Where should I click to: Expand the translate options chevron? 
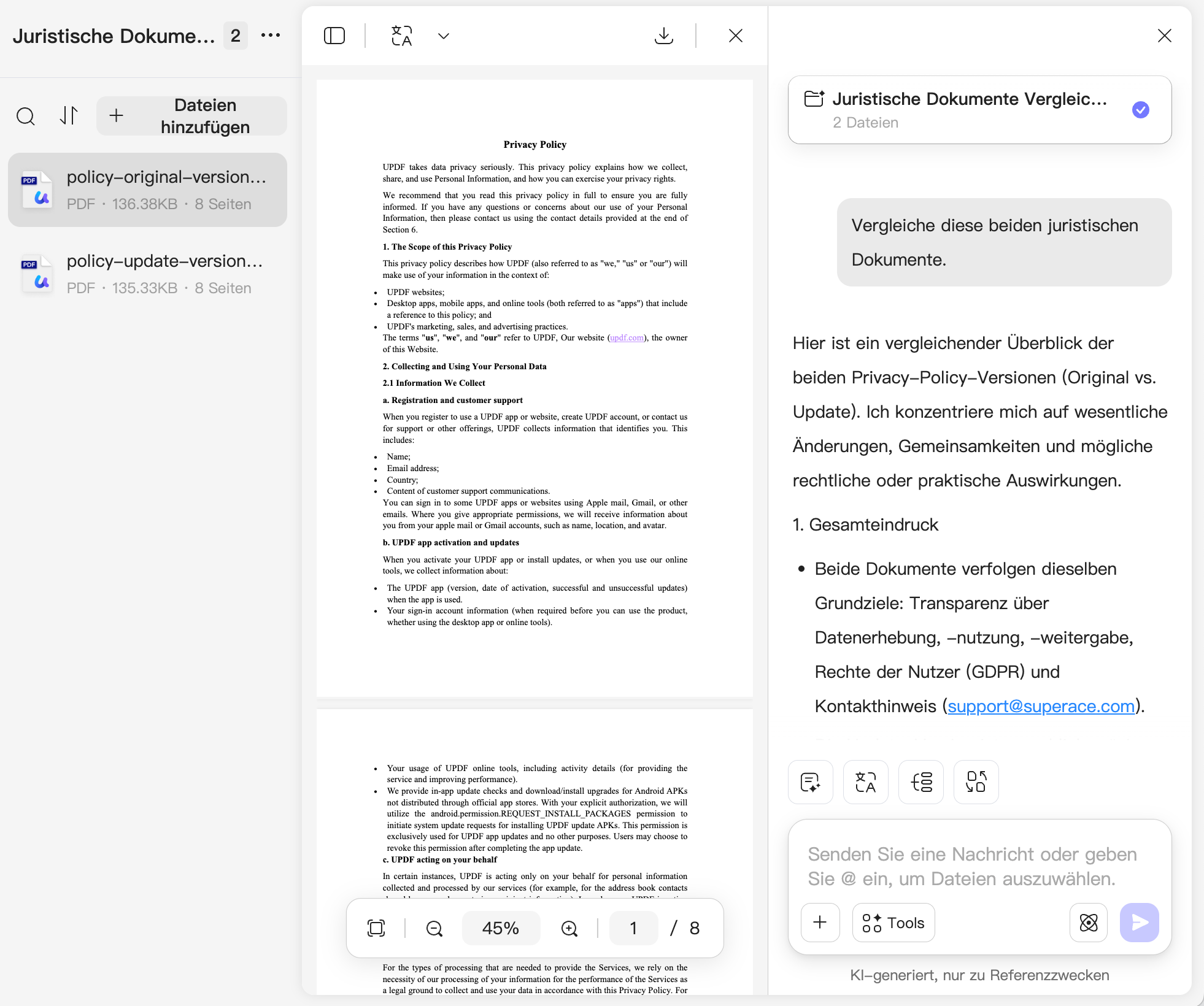[x=444, y=36]
